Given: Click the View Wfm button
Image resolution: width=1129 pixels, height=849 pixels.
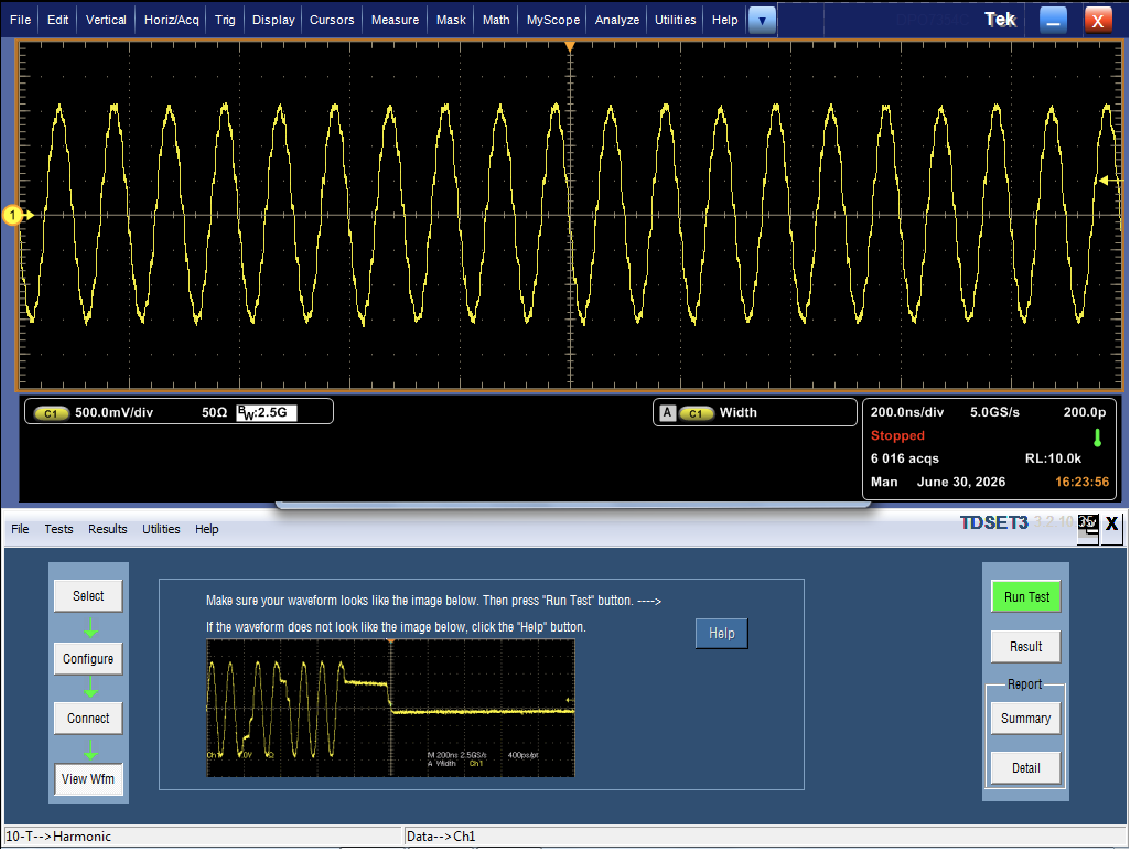Looking at the screenshot, I should point(89,779).
